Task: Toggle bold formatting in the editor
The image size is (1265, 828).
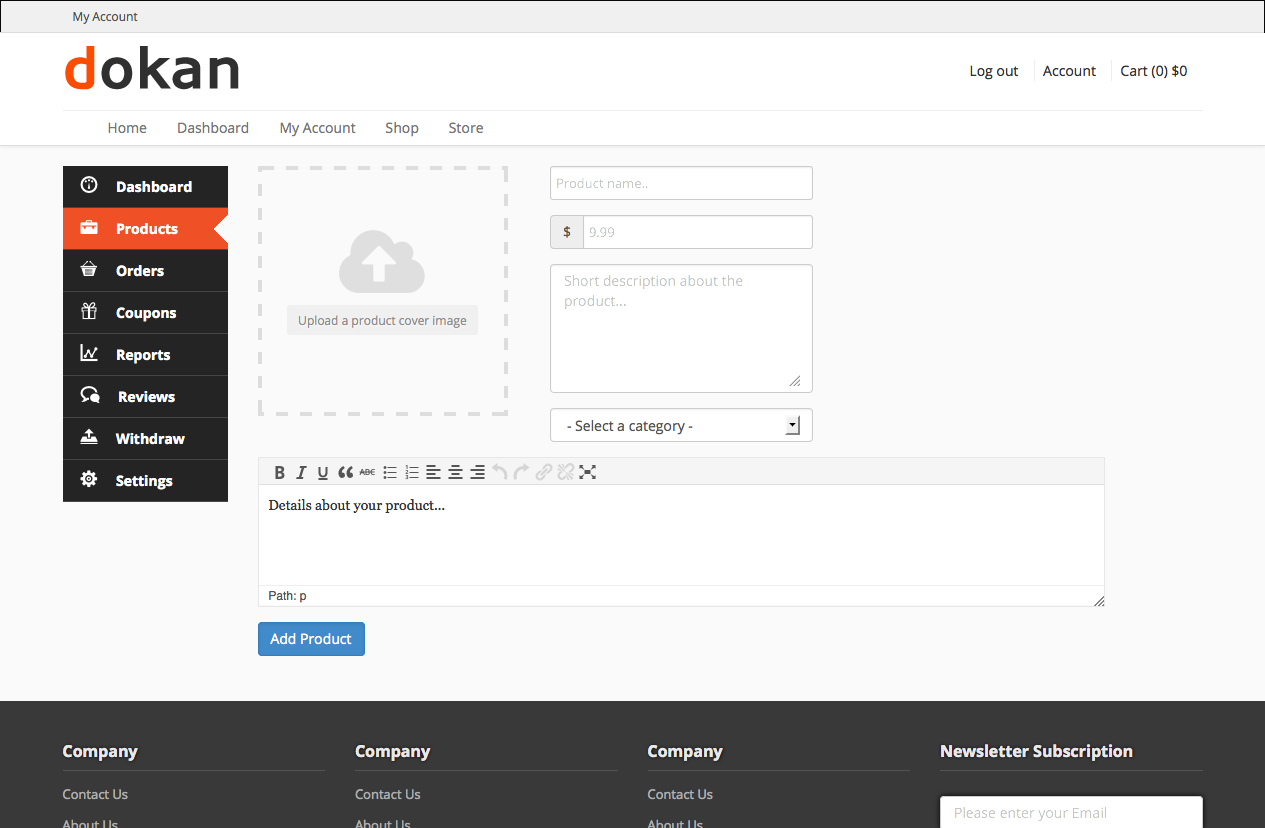Action: pos(280,472)
